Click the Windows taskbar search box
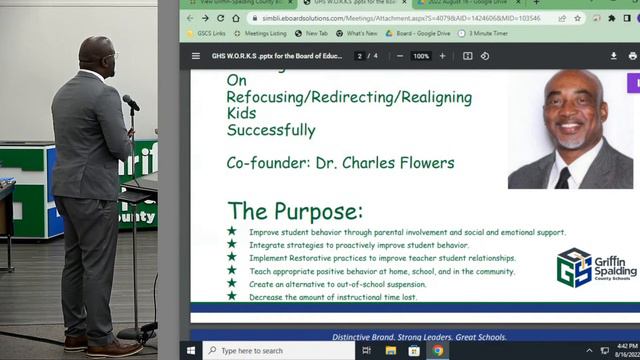 point(279,351)
